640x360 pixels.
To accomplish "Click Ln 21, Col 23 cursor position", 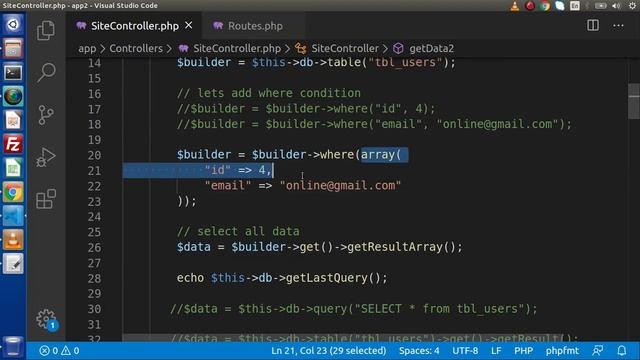I will (x=328, y=351).
